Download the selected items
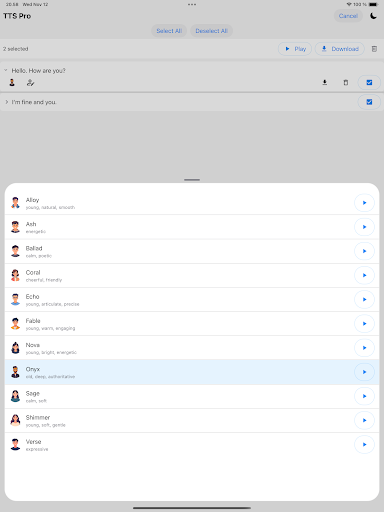 tap(340, 49)
